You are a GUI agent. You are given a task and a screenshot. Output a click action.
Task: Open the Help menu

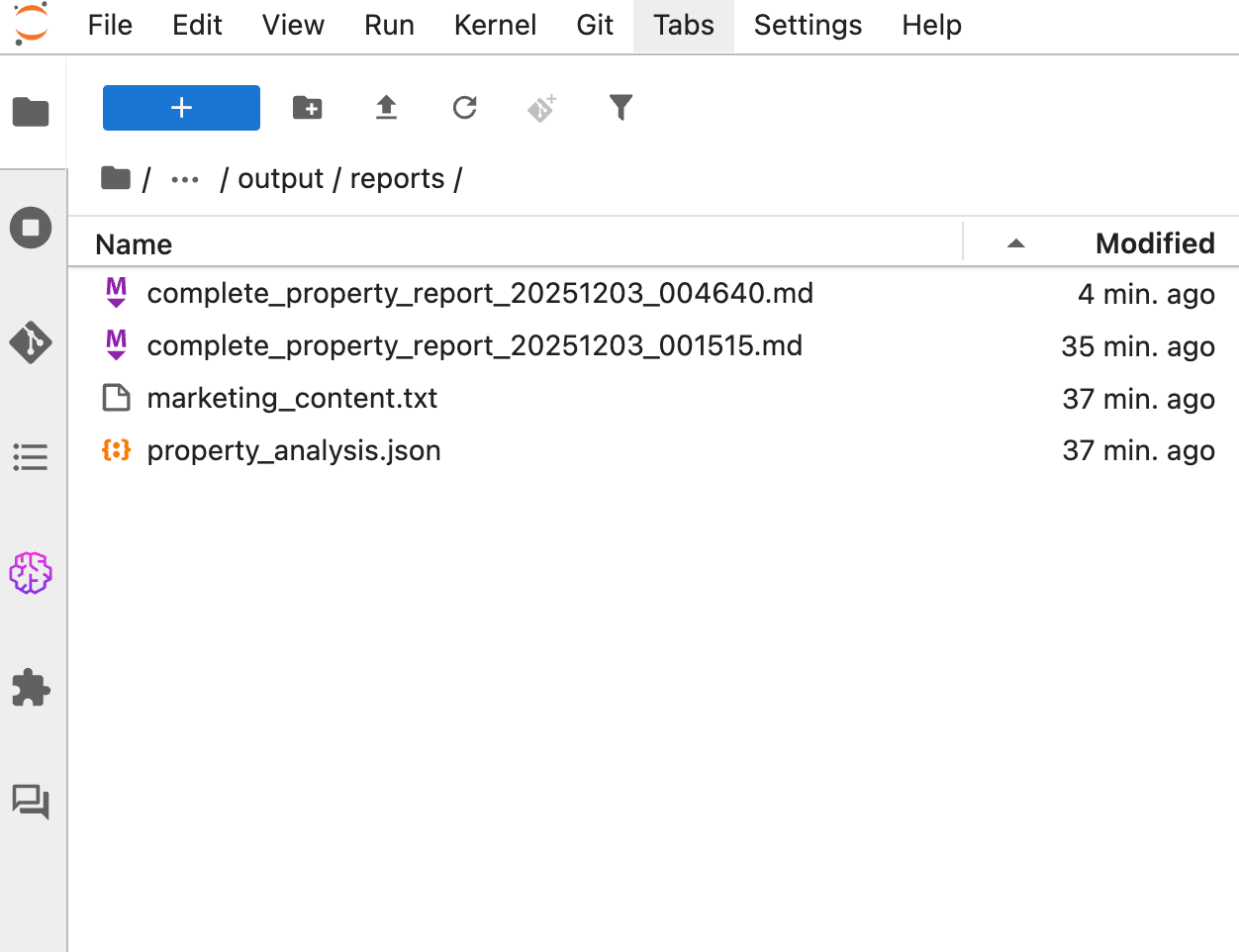click(931, 26)
